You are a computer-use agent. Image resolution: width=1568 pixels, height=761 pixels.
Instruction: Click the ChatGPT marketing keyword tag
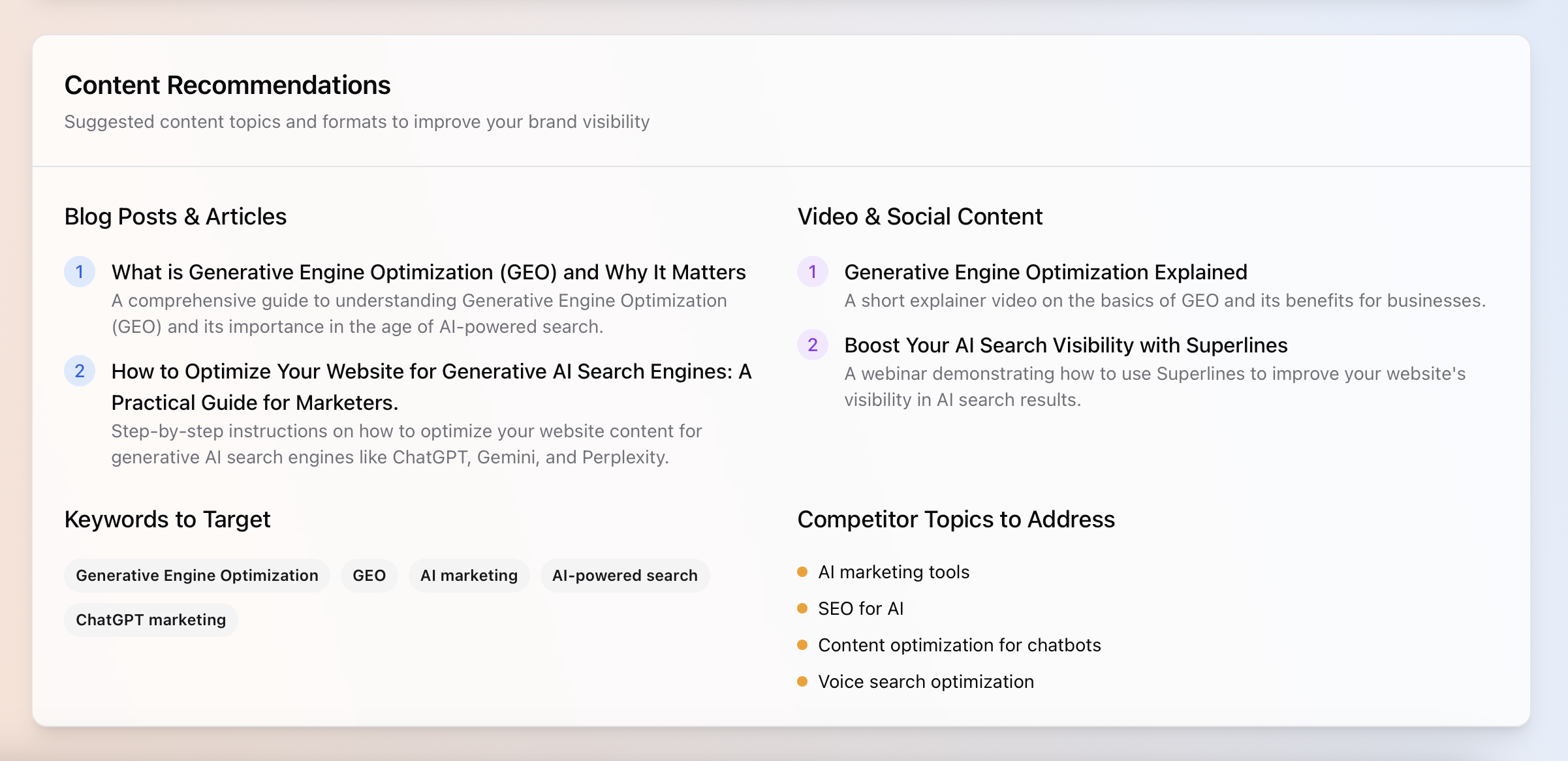(151, 619)
